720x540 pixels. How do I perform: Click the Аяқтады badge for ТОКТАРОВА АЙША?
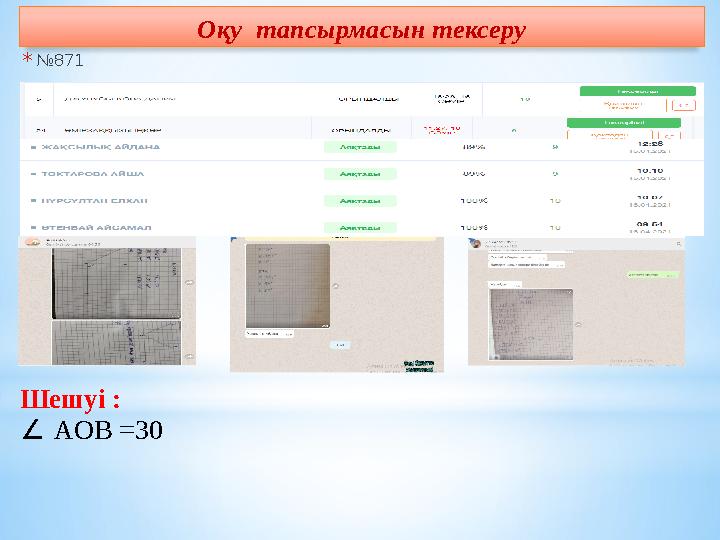pos(360,174)
